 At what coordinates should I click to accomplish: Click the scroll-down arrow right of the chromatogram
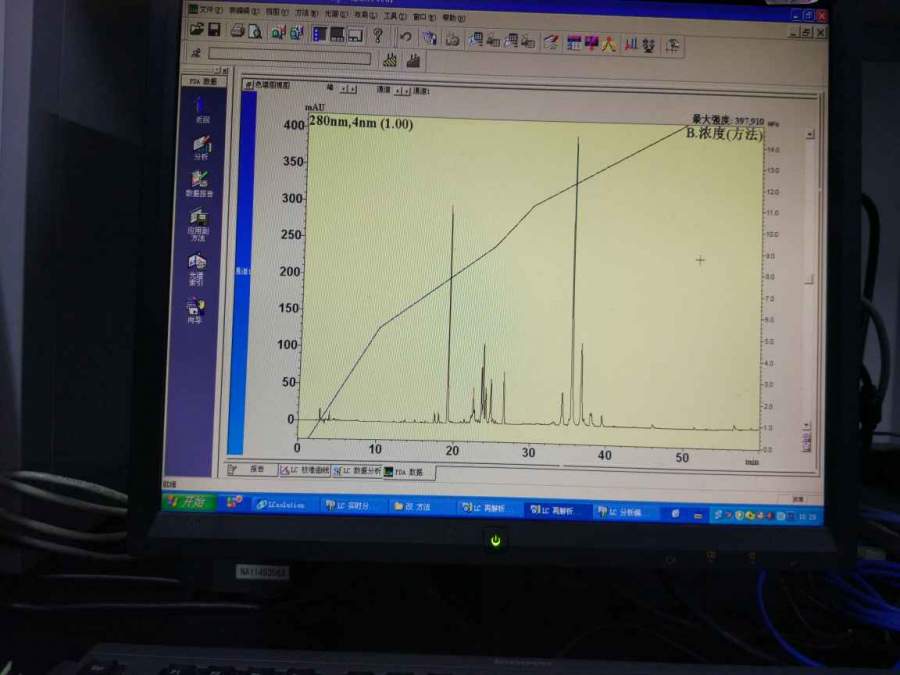pos(806,426)
